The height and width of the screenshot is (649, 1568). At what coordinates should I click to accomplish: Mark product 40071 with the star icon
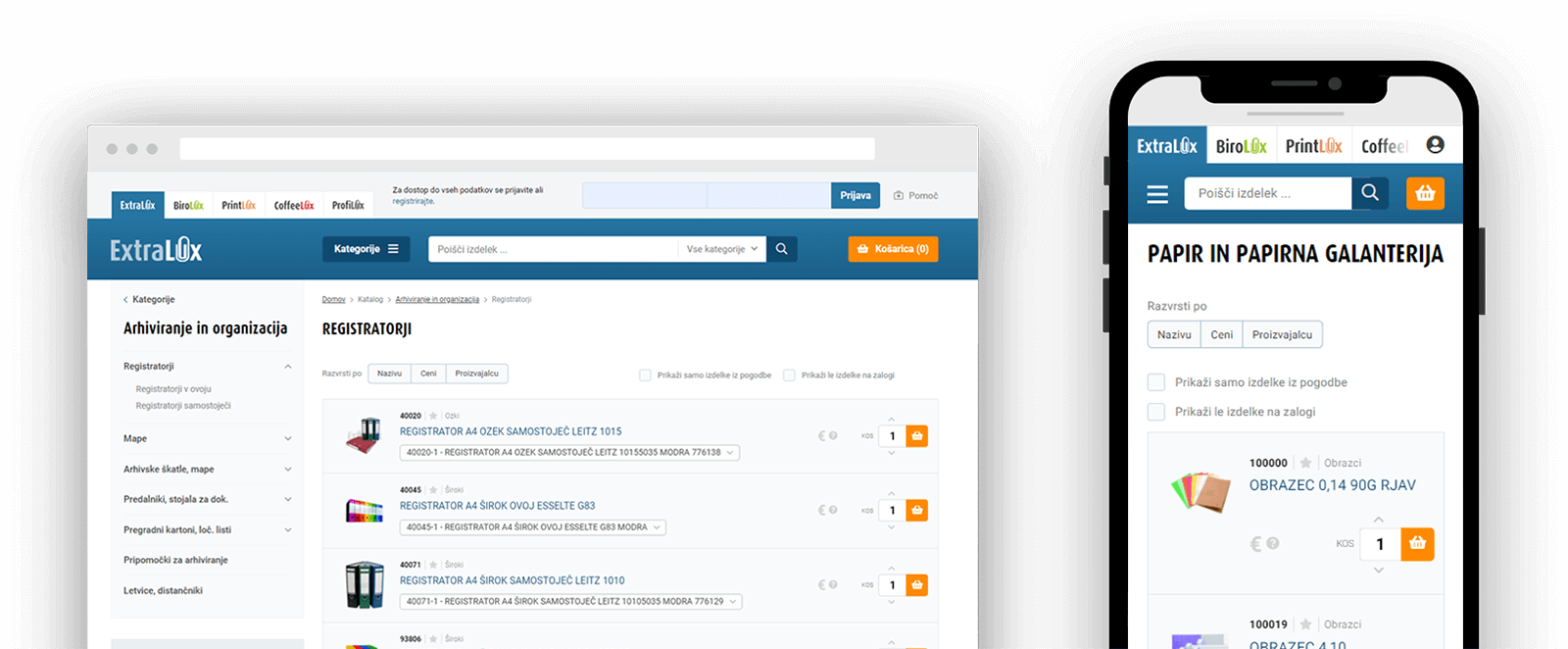(433, 565)
